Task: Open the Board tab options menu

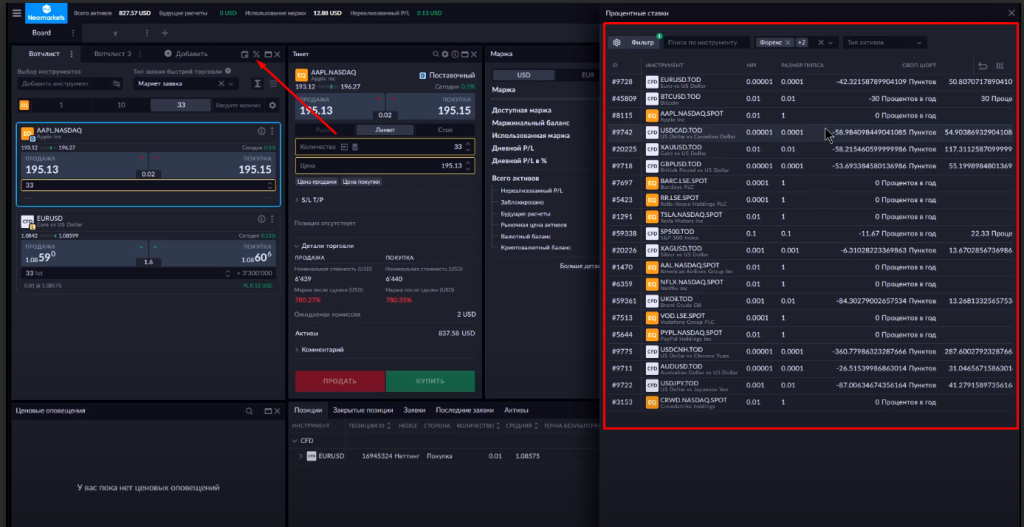Action: 72,33
